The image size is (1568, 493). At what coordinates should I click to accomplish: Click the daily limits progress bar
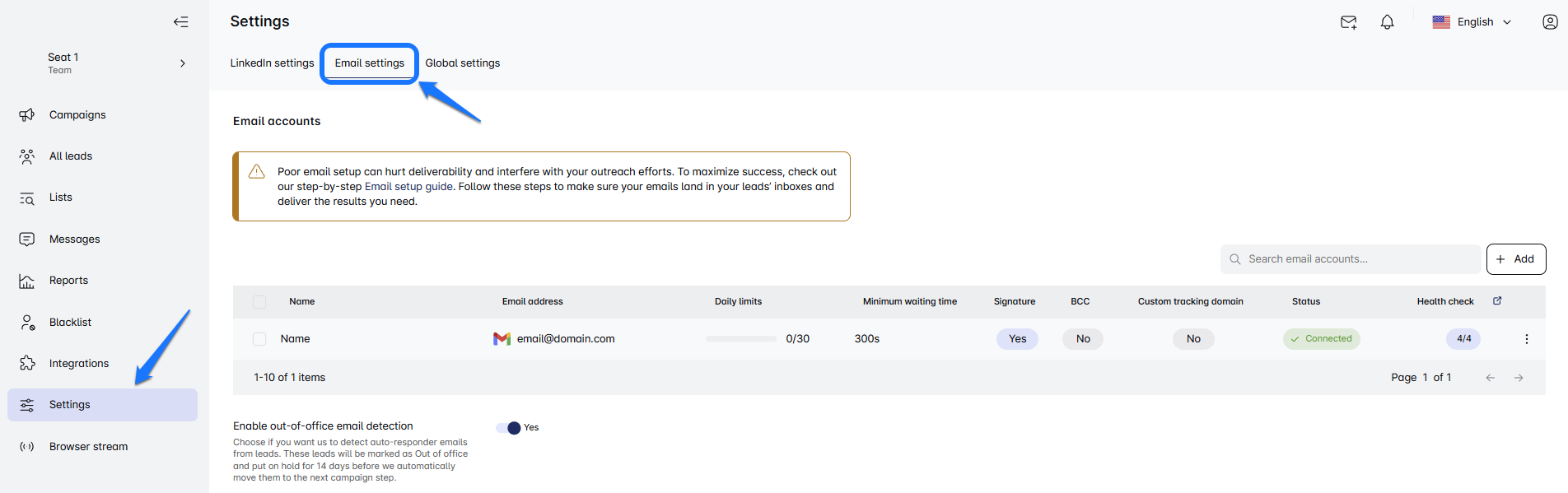pyautogui.click(x=740, y=339)
